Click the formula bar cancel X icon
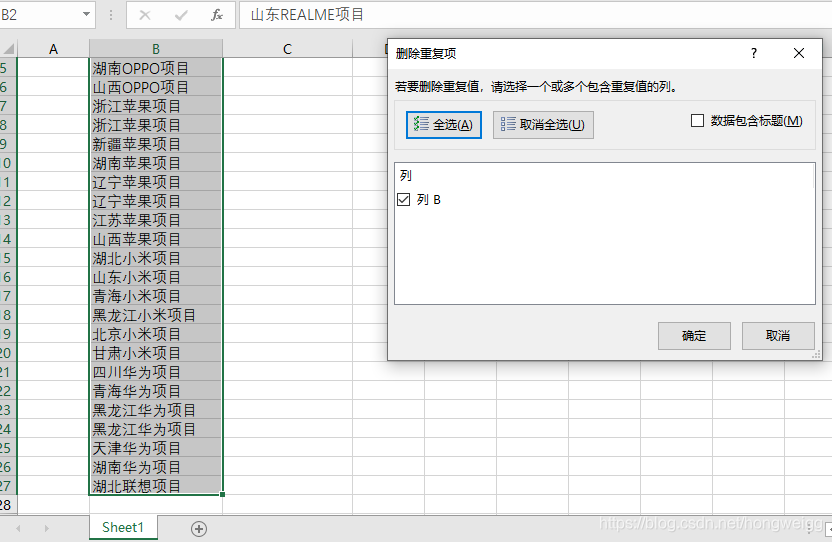Viewport: 832px width, 542px height. [x=145, y=15]
